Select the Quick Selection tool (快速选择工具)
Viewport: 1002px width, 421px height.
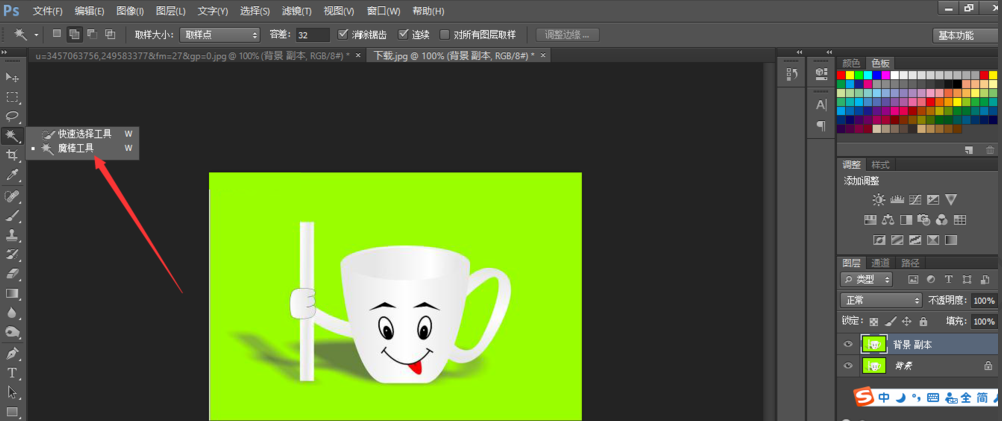(x=84, y=133)
